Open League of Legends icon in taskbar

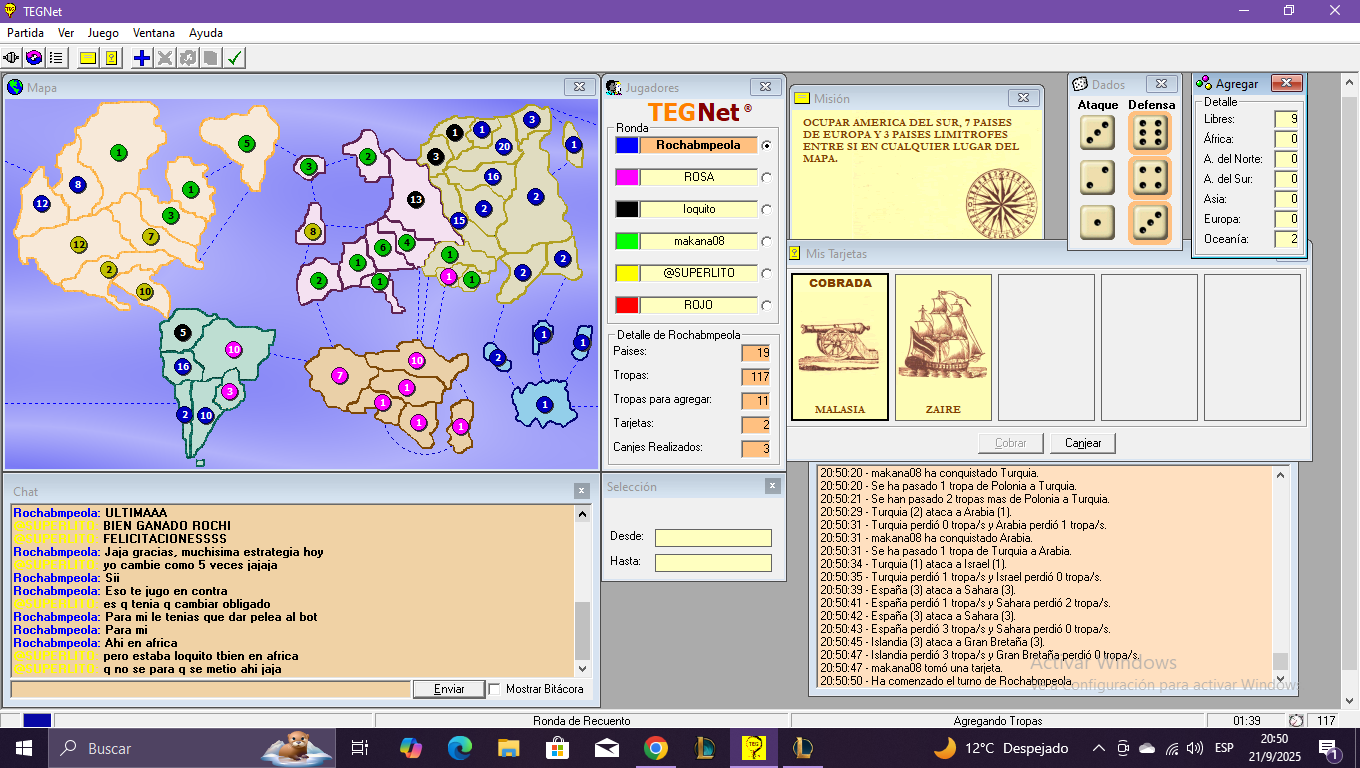[x=703, y=748]
